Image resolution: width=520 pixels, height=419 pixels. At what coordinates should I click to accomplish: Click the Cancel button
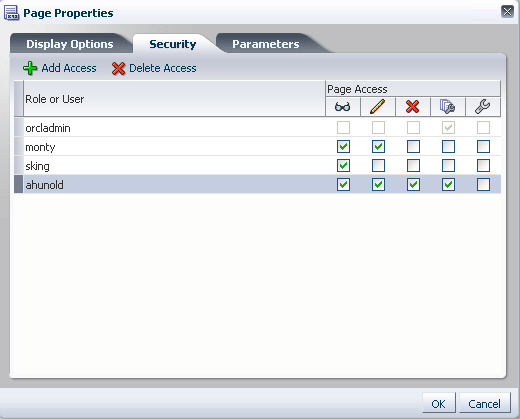(x=485, y=403)
